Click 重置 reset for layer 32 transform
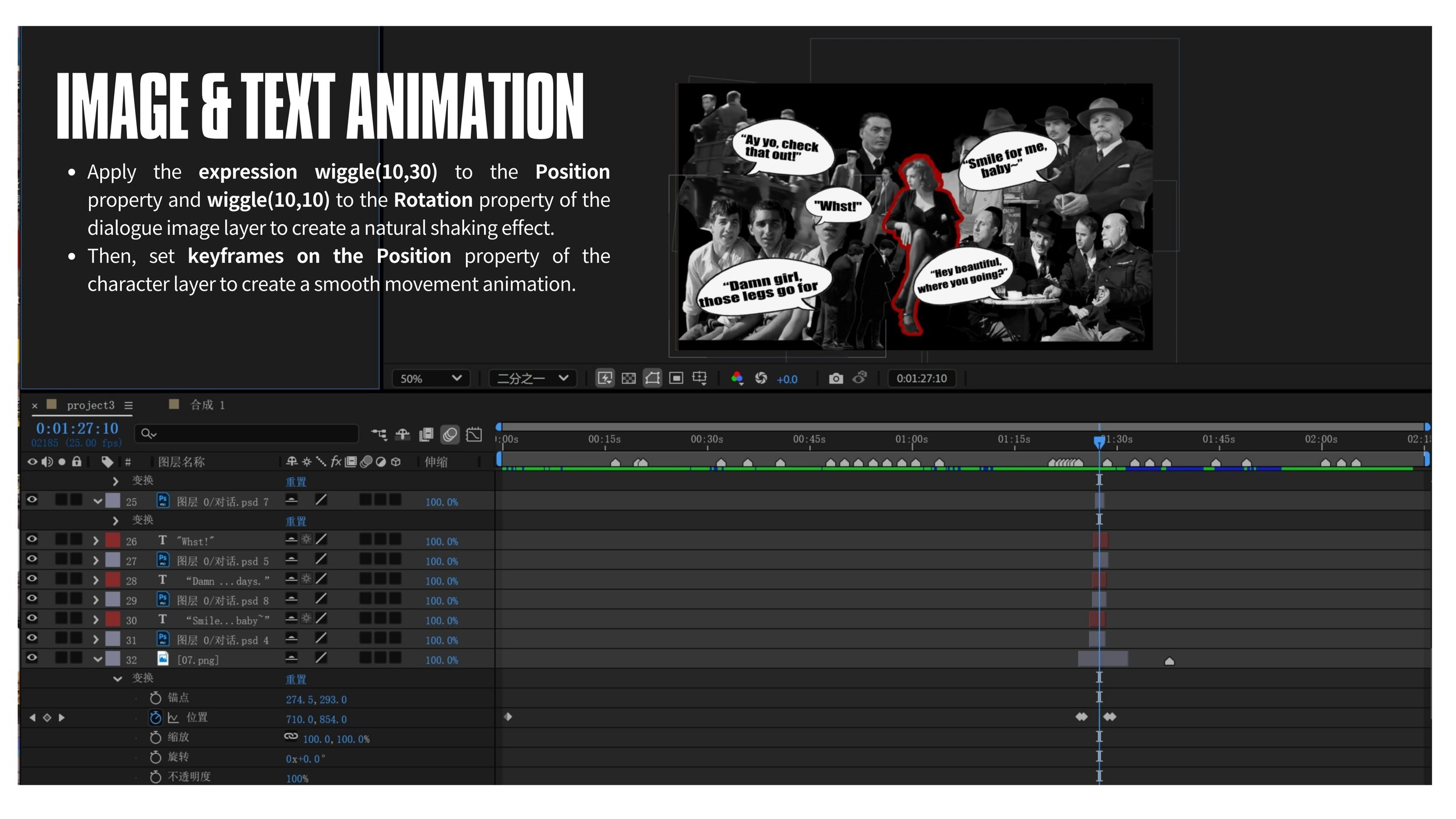This screenshot has height=819, width=1456. point(296,679)
